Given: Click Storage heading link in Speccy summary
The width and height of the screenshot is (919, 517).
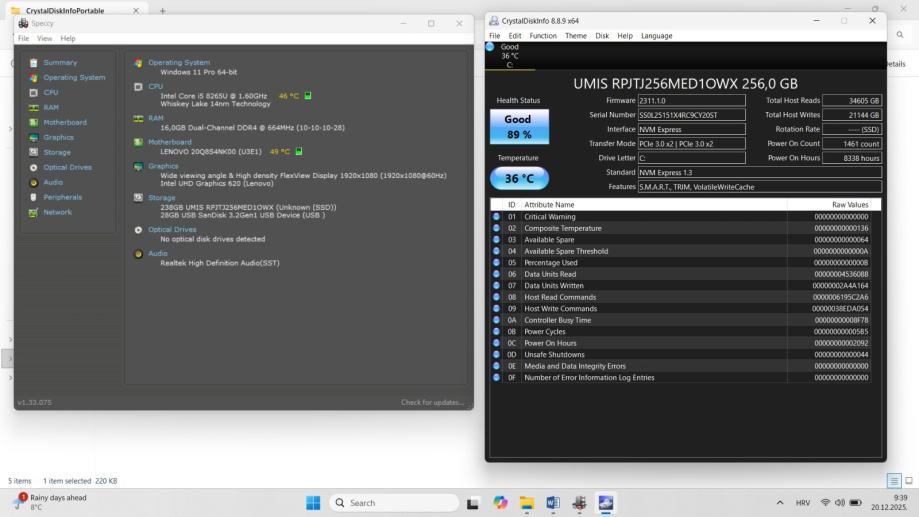Looking at the screenshot, I should (161, 198).
